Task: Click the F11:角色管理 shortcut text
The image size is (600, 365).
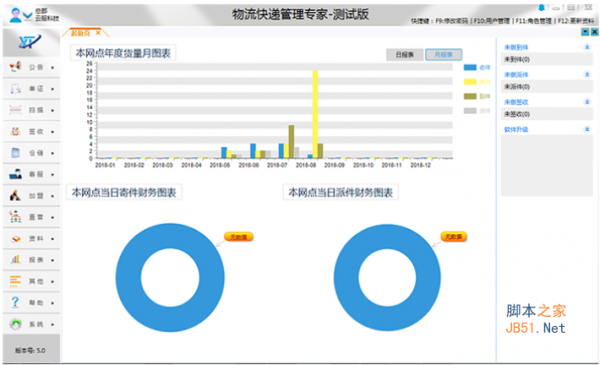Action: (534, 21)
